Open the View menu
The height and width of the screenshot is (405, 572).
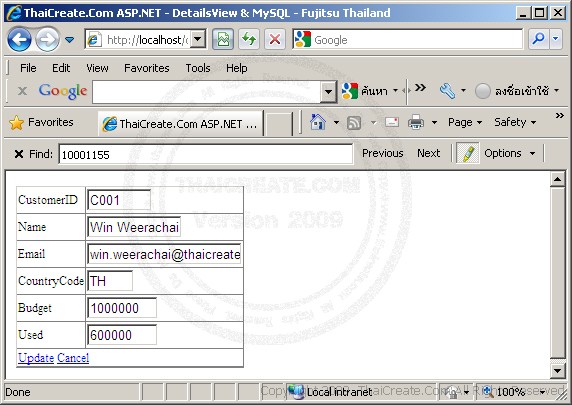pos(97,68)
